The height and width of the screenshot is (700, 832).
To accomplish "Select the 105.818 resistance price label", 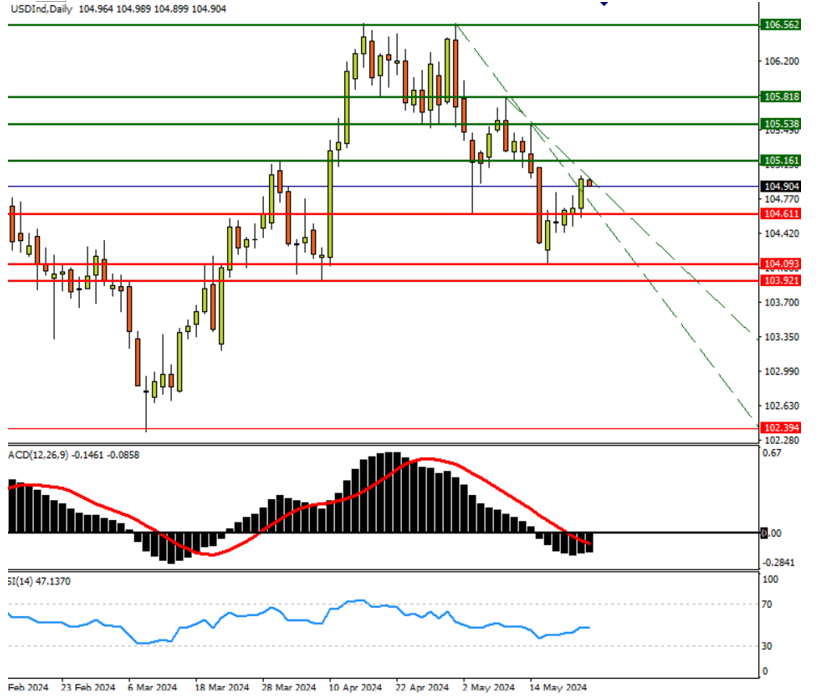I will pos(779,97).
